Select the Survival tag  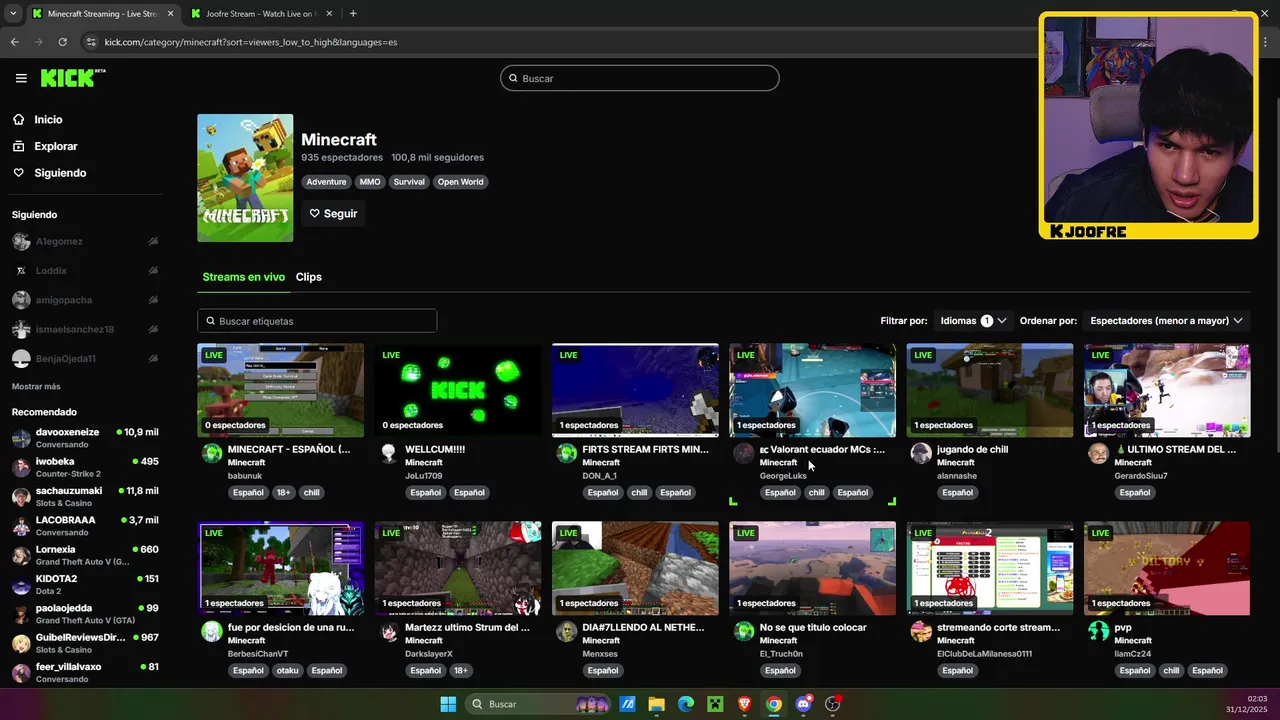coord(409,182)
